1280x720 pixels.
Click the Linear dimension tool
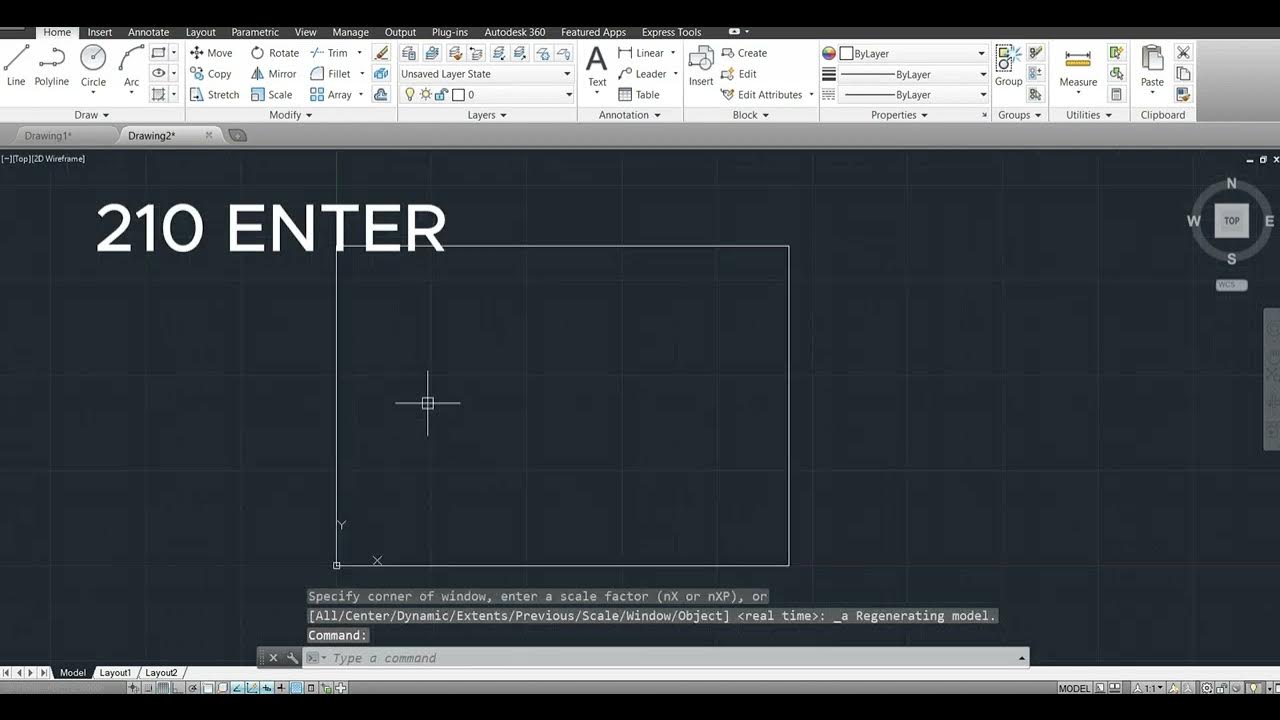[x=641, y=53]
